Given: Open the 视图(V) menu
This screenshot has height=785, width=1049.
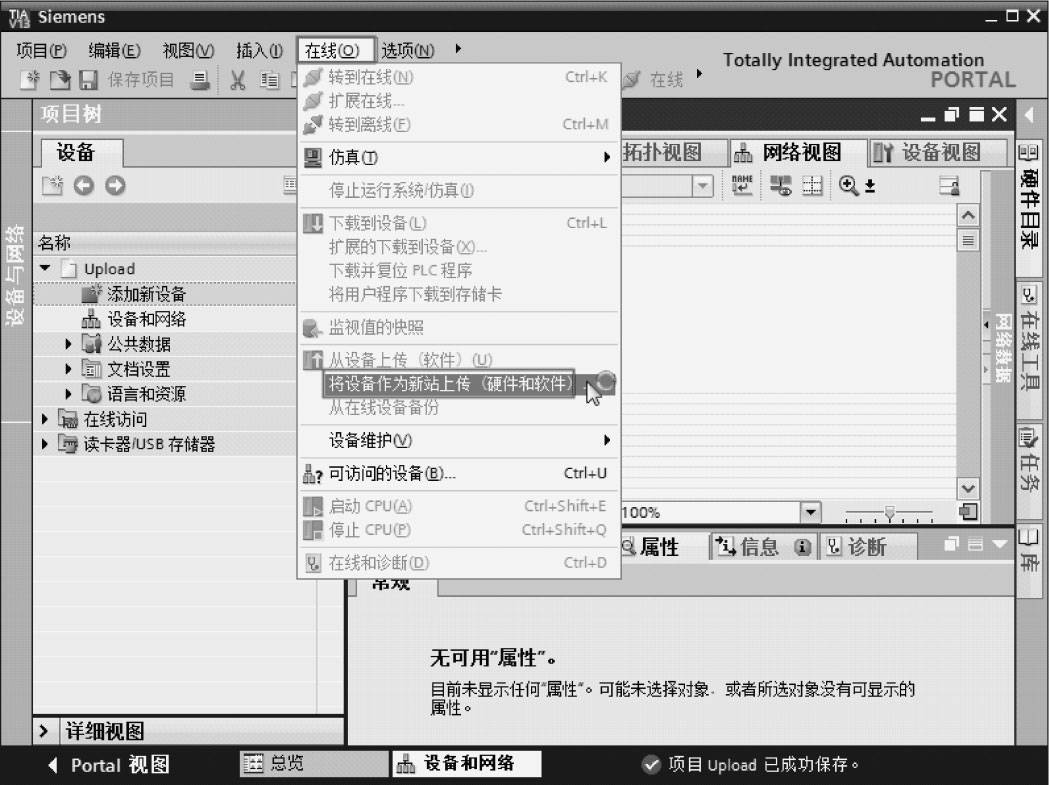Looking at the screenshot, I should coord(188,50).
